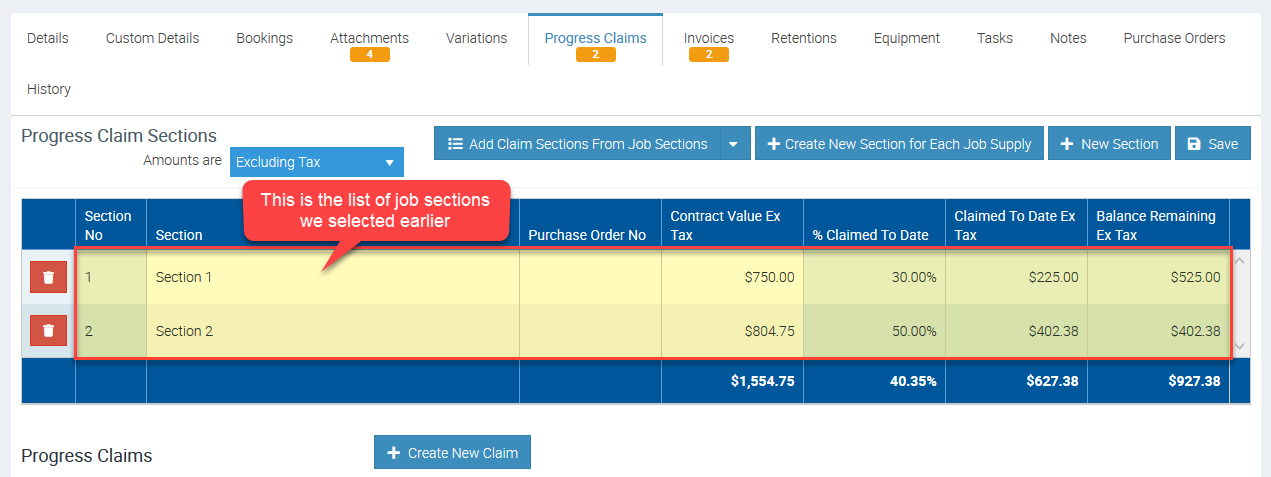1271x477 pixels.
Task: Click the Save button
Action: point(1212,143)
